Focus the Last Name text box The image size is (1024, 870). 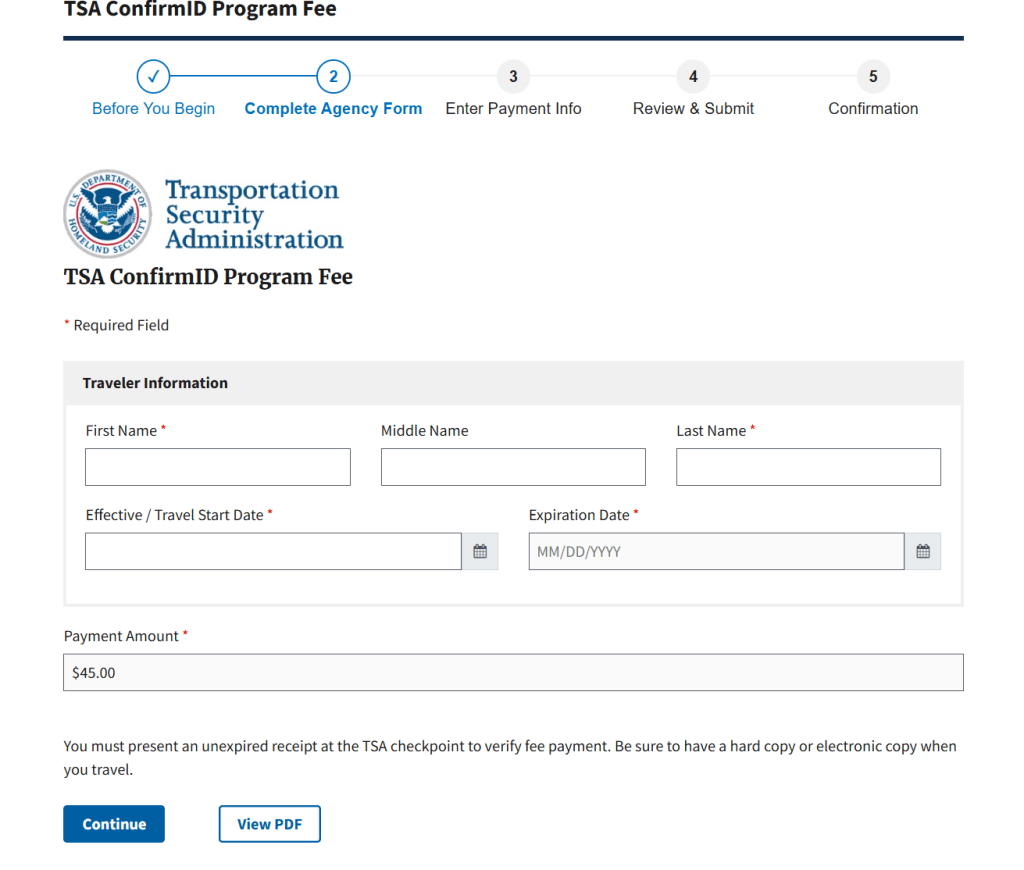coord(808,467)
